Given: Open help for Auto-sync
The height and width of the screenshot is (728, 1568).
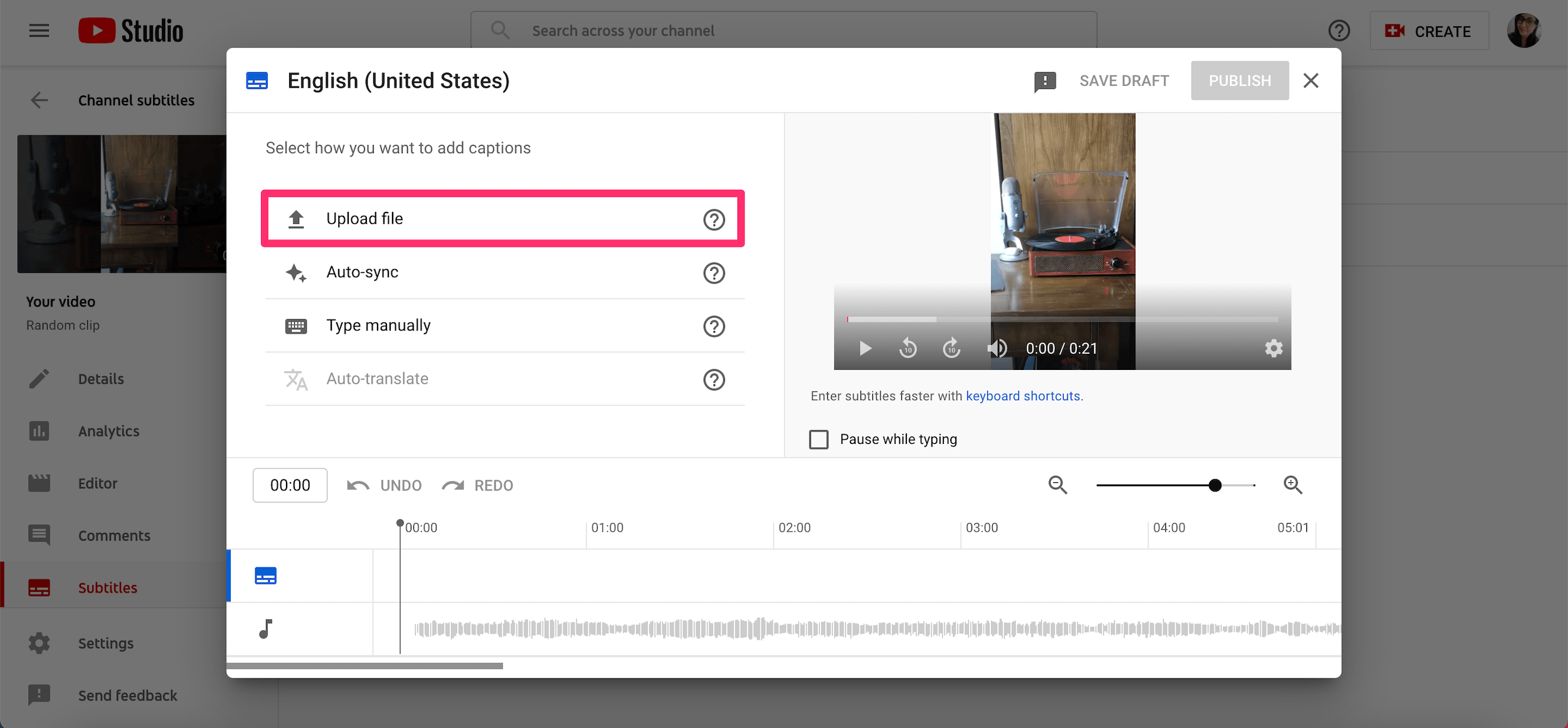Looking at the screenshot, I should (x=714, y=273).
